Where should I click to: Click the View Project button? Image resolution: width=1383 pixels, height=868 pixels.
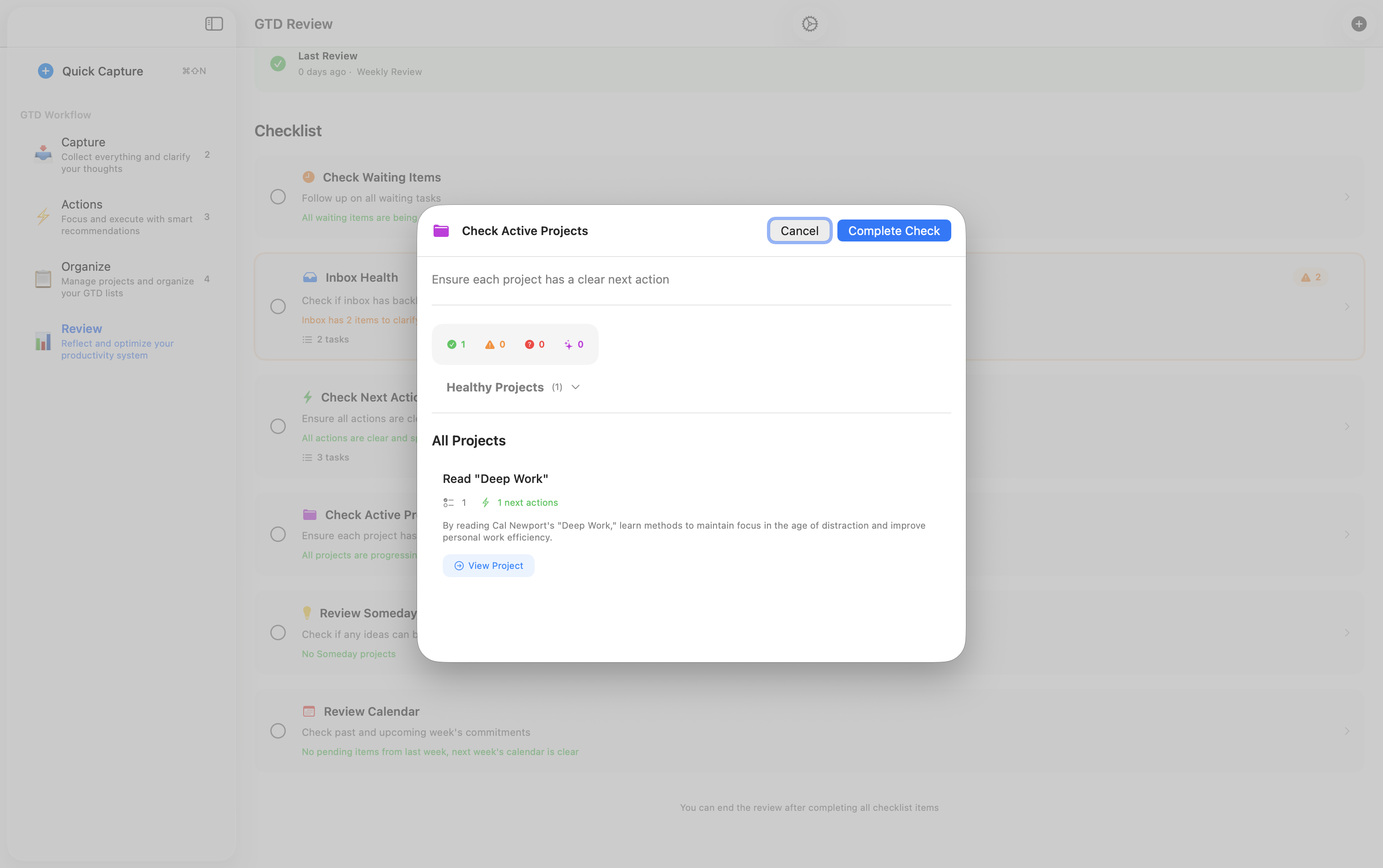(488, 565)
